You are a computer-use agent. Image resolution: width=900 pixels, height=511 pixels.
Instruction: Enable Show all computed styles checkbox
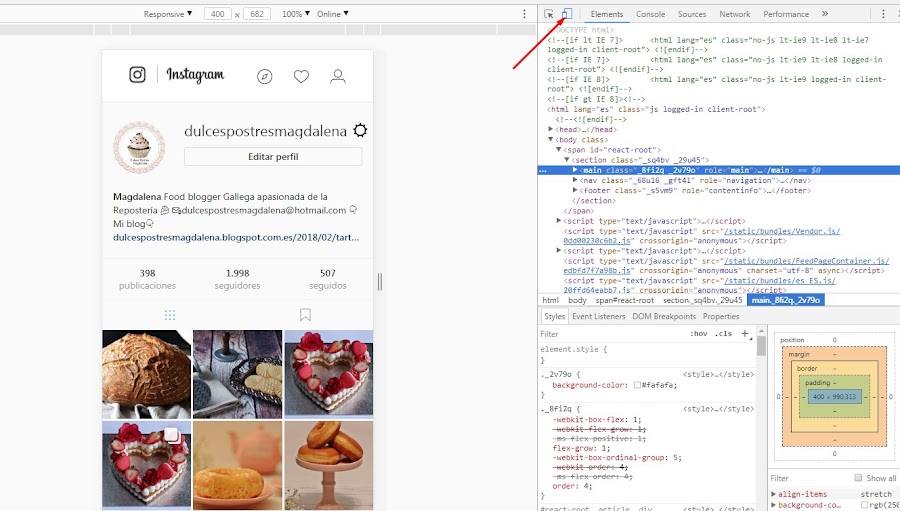[858, 478]
